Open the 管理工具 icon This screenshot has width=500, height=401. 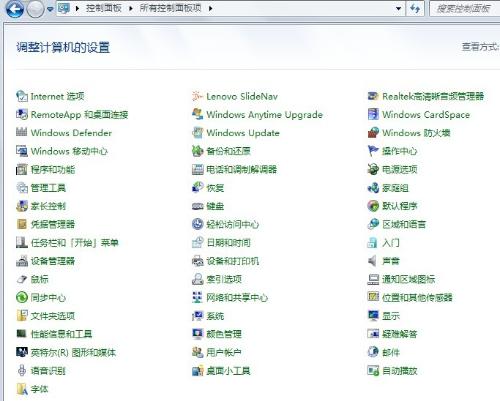22,188
